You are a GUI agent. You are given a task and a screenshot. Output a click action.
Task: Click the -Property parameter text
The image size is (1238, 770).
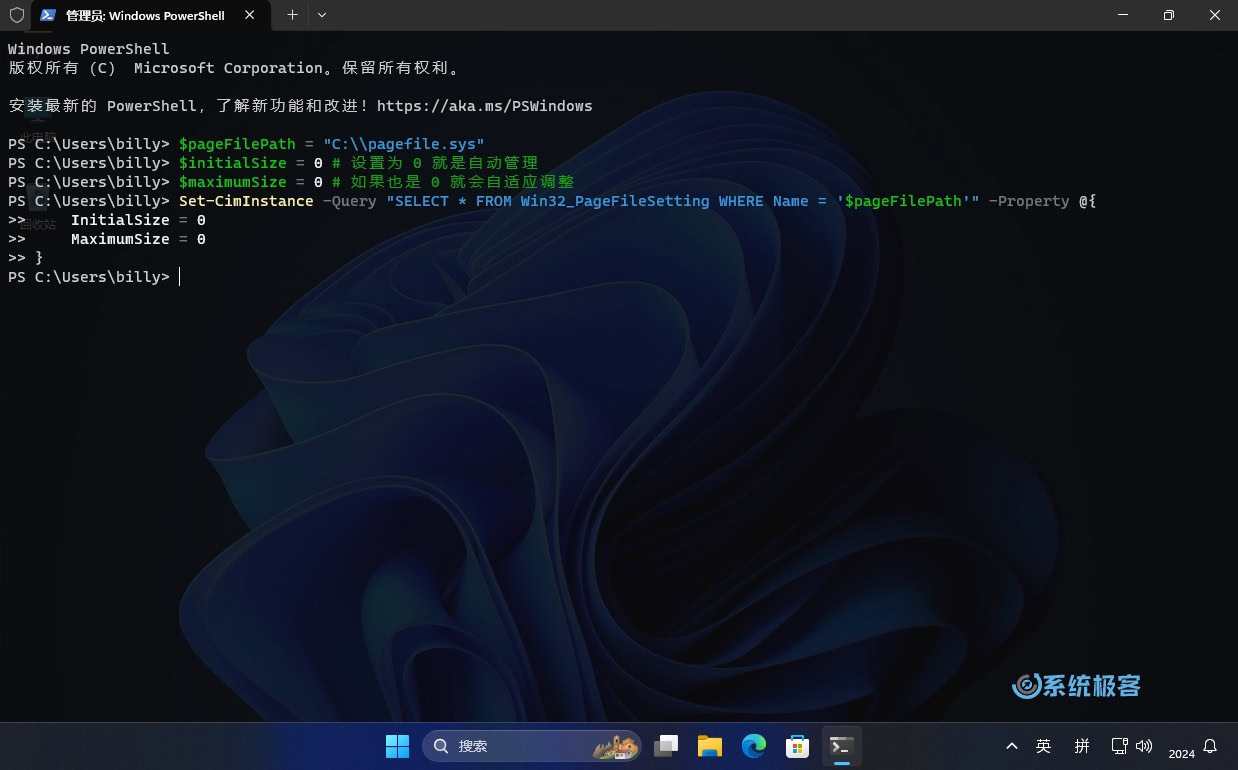click(1029, 201)
